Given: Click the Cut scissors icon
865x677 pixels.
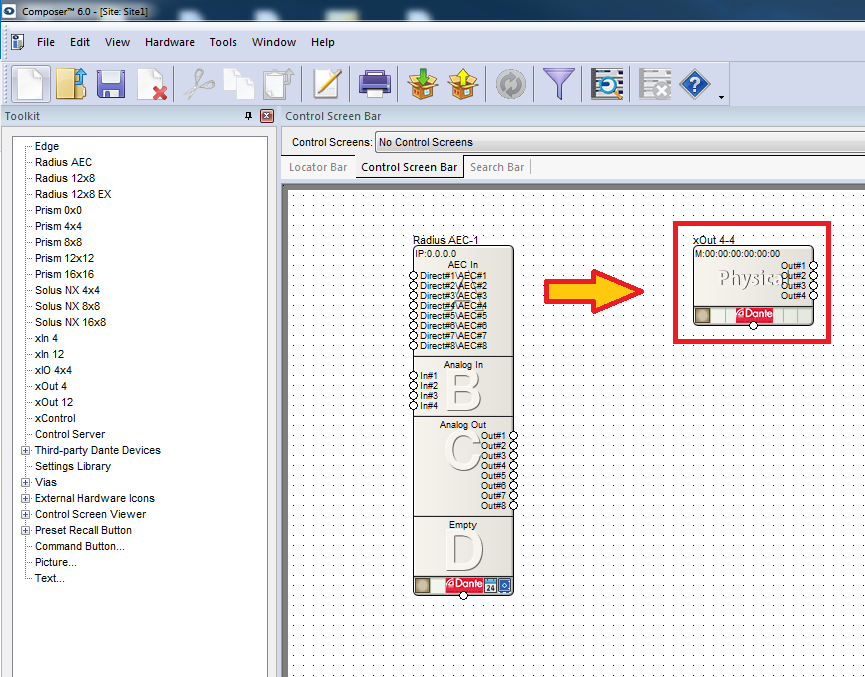Looking at the screenshot, I should 199,84.
